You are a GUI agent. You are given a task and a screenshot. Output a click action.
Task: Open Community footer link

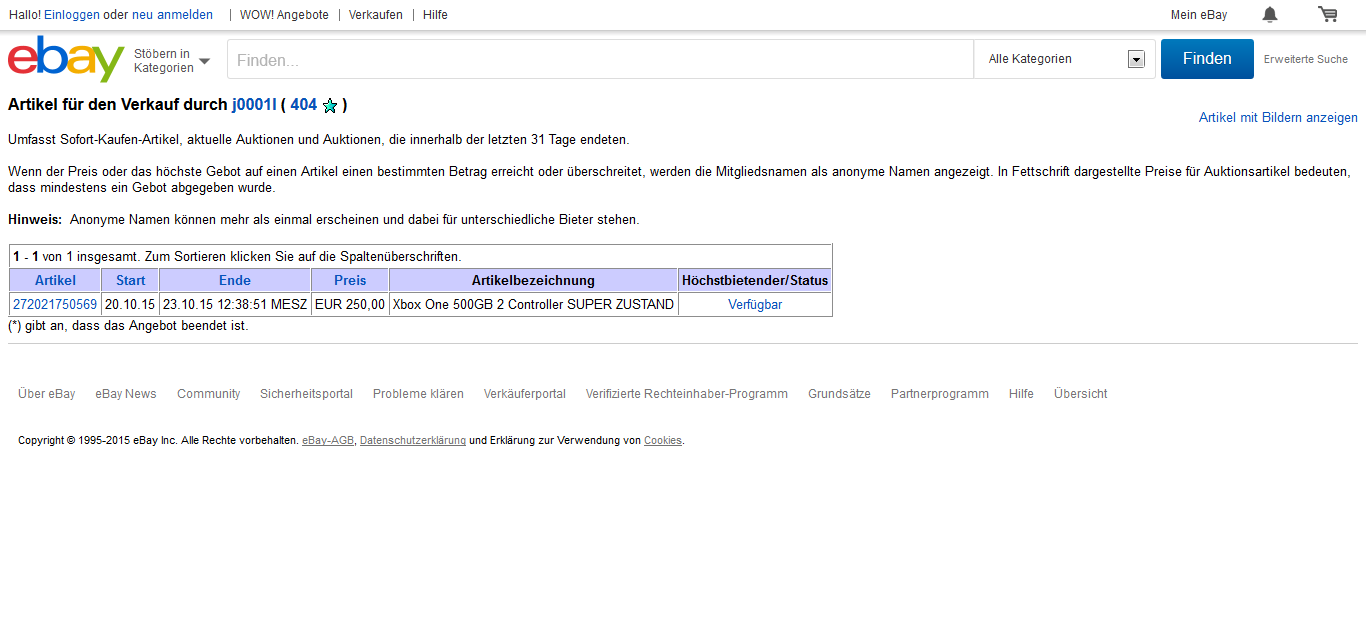tap(209, 394)
